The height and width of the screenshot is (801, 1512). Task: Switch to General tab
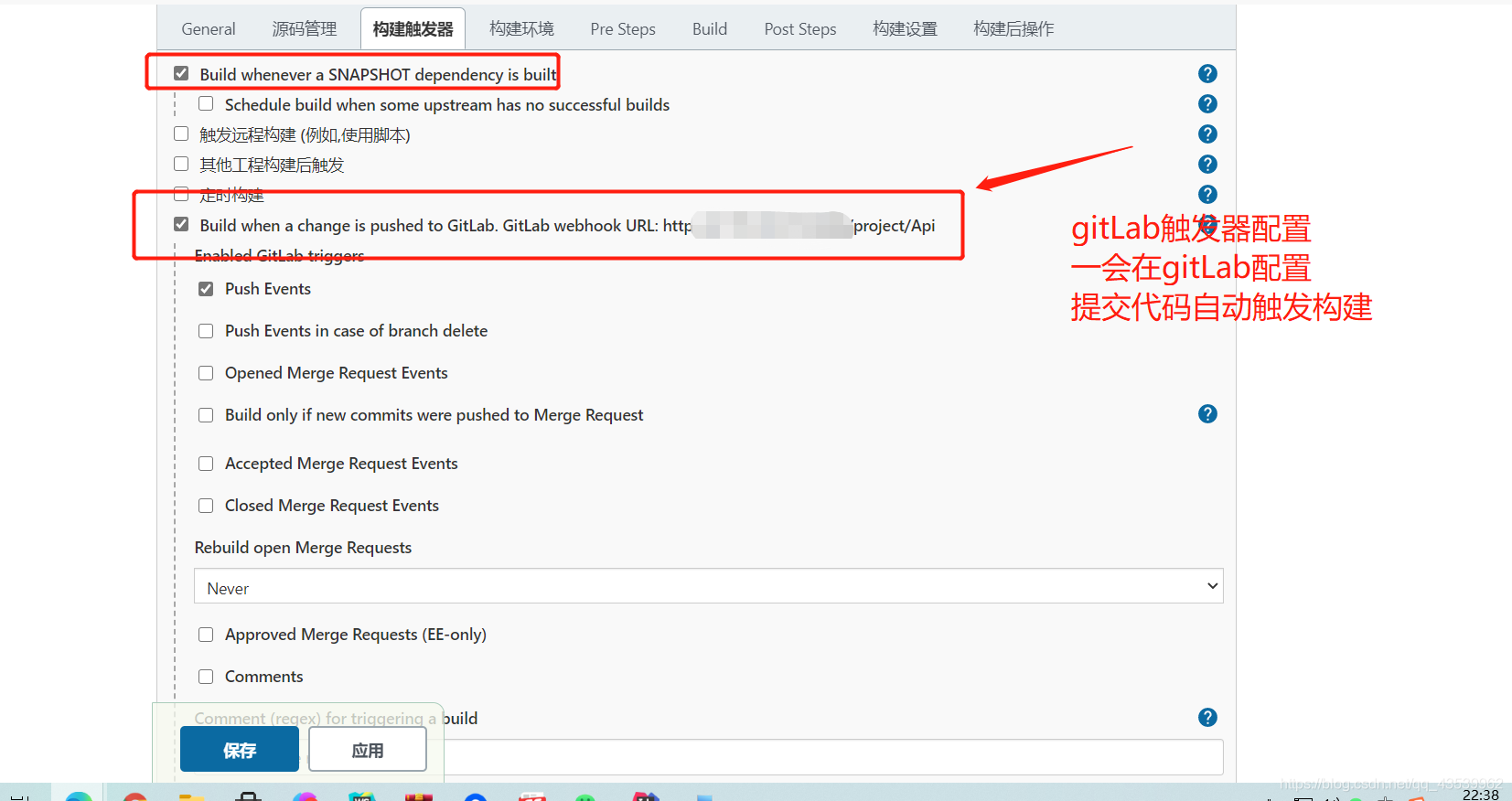click(x=209, y=29)
